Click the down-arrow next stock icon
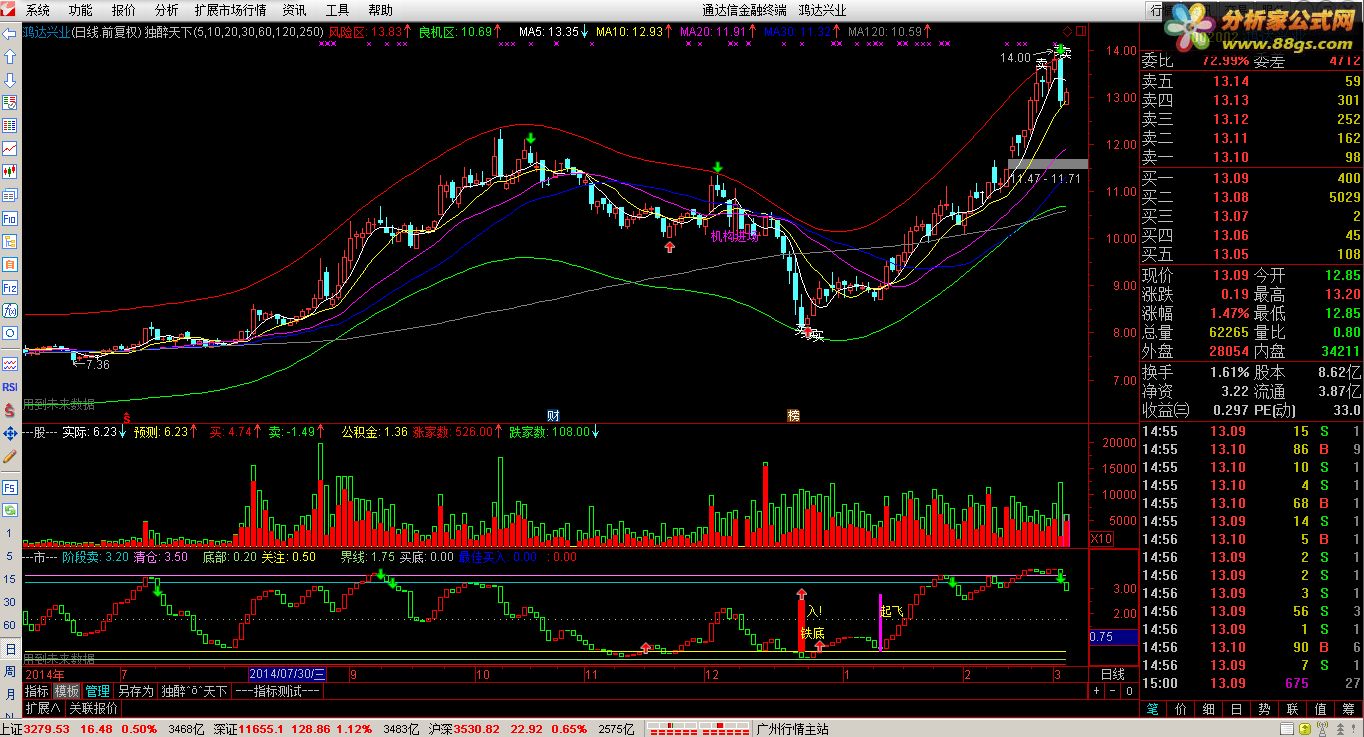 [x=9, y=79]
